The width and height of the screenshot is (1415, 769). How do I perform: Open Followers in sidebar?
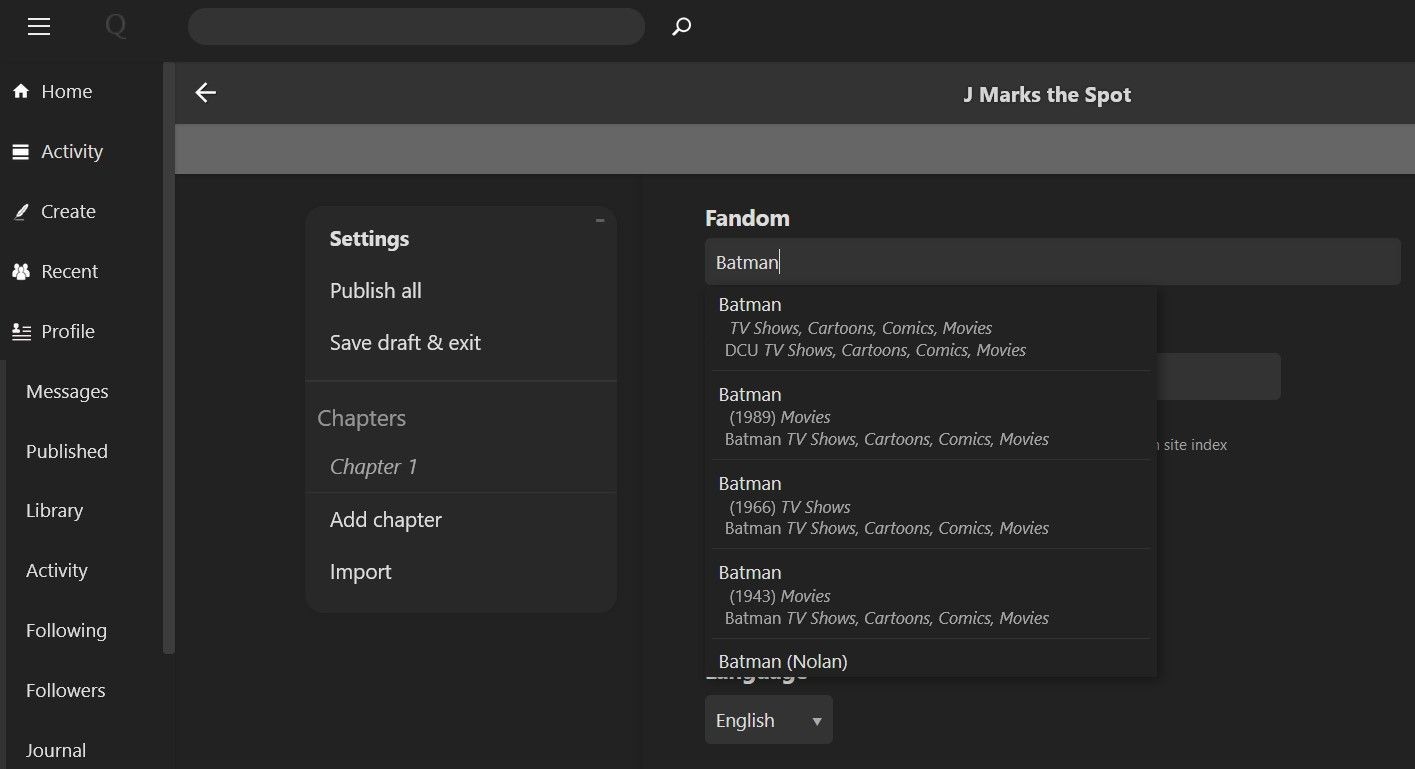coord(65,690)
